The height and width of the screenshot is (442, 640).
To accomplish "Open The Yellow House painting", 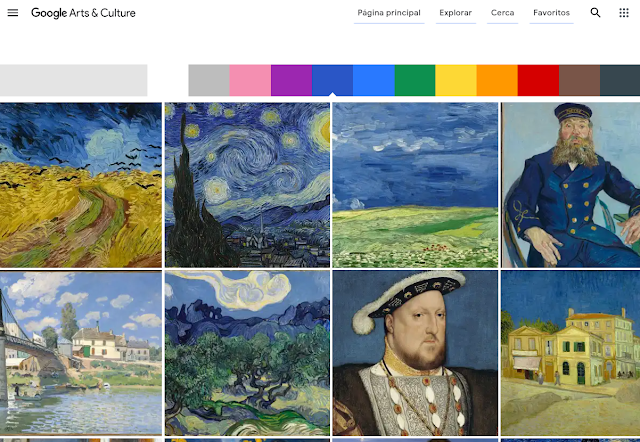I will (571, 353).
